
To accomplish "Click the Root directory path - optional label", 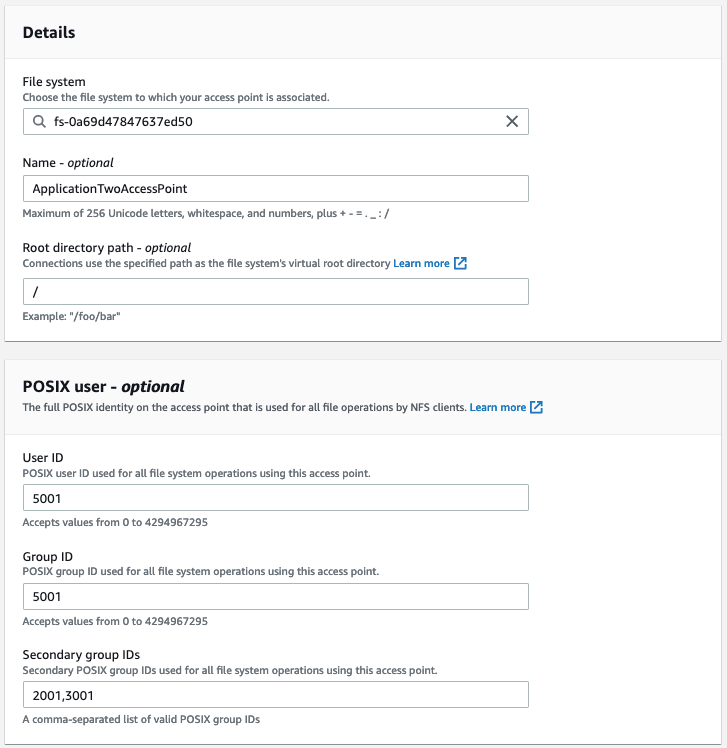I will [x=106, y=247].
